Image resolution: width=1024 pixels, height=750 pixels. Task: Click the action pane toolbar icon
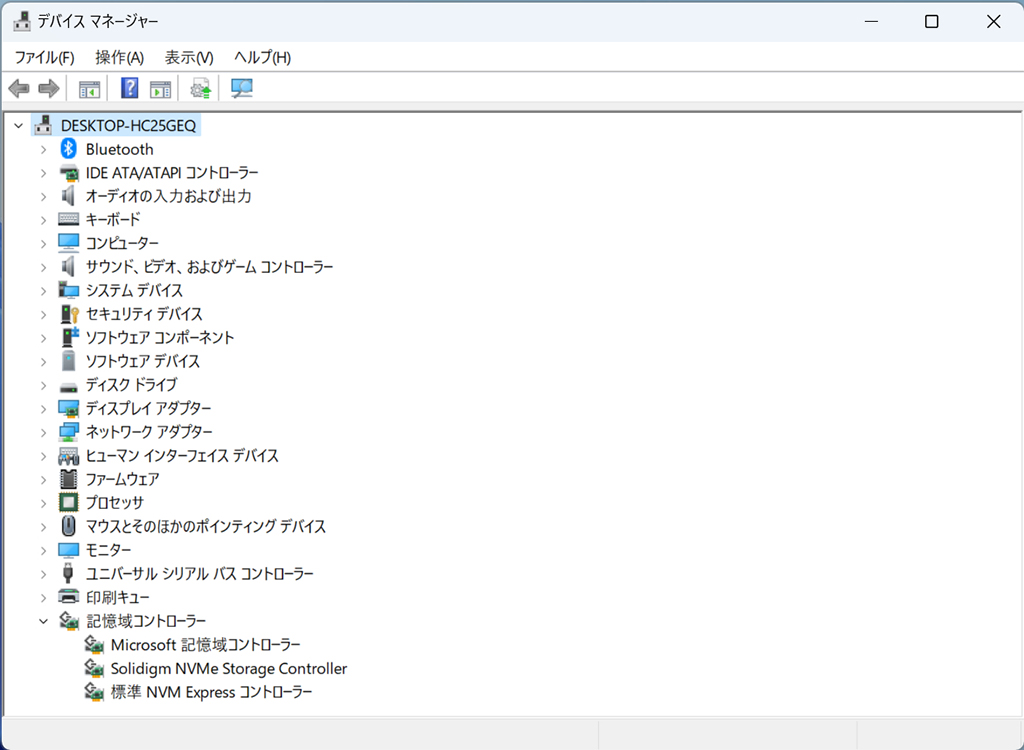(x=160, y=88)
